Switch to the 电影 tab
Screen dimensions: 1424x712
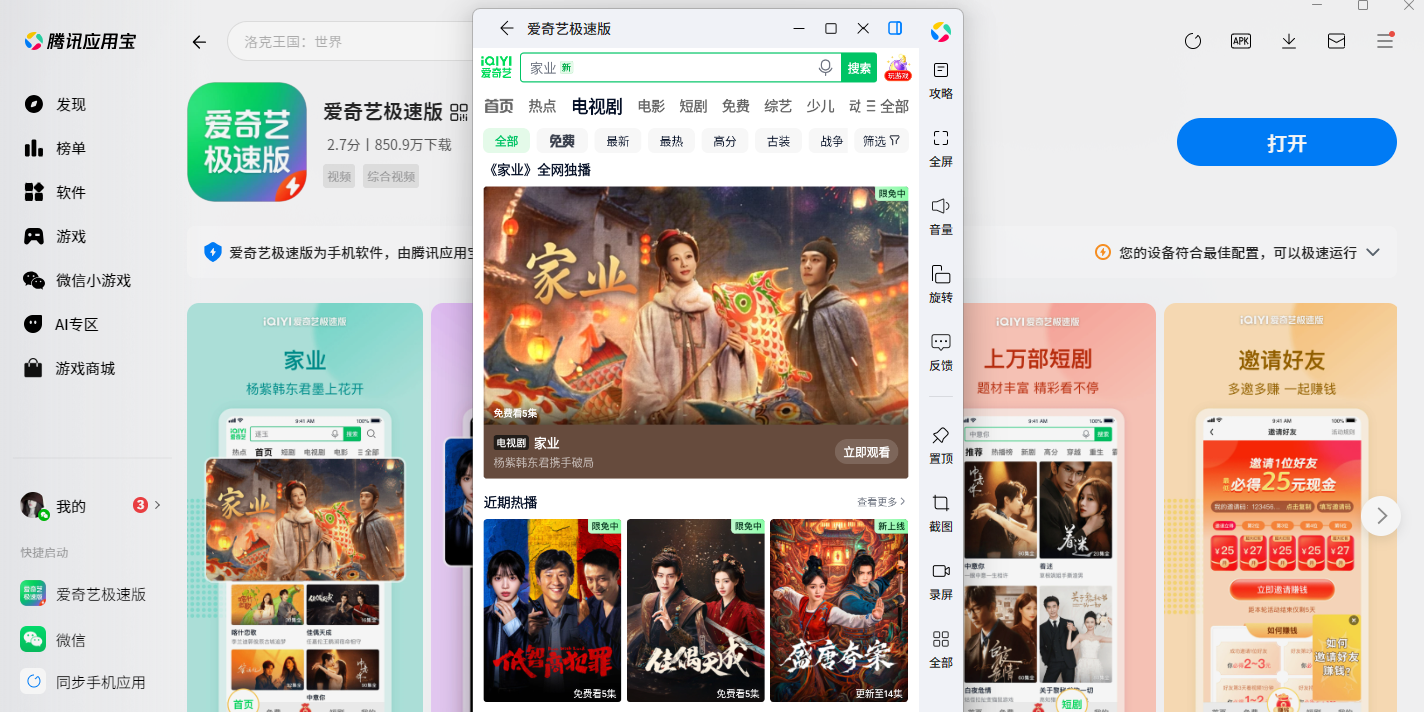coord(651,106)
